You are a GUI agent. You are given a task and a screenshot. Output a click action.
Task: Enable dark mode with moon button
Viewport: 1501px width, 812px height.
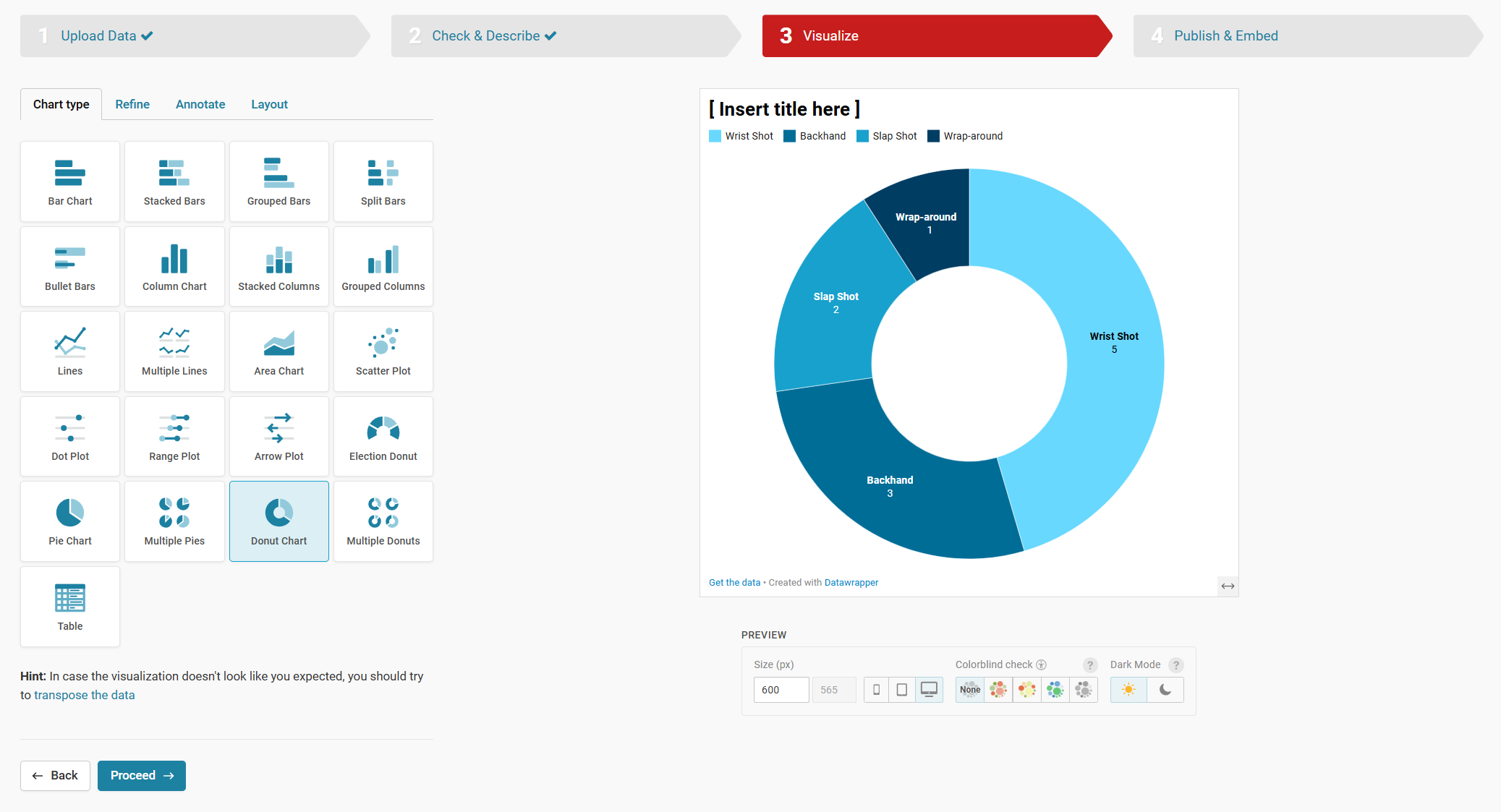pyautogui.click(x=1165, y=690)
